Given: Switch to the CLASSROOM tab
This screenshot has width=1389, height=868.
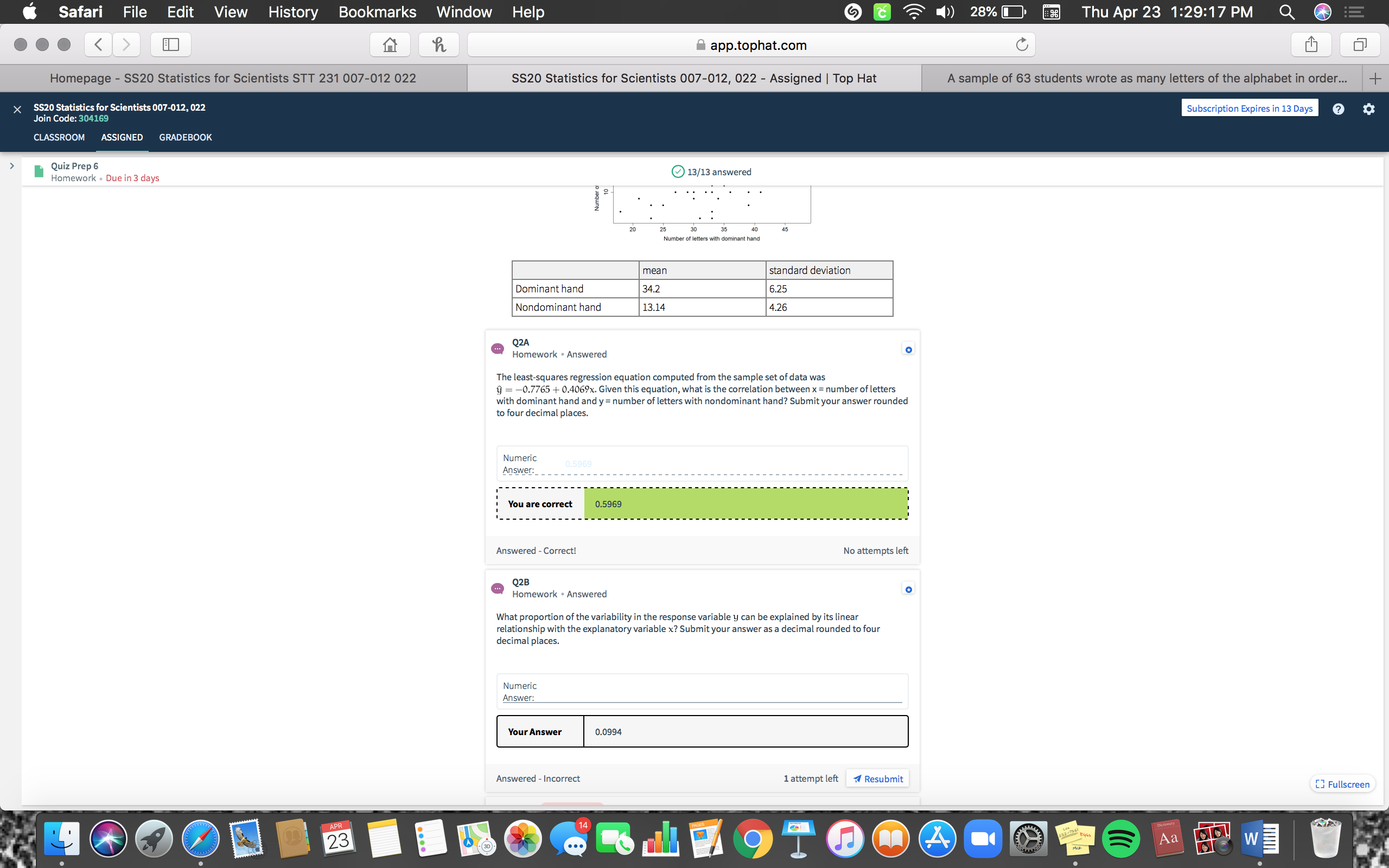Looking at the screenshot, I should point(59,137).
